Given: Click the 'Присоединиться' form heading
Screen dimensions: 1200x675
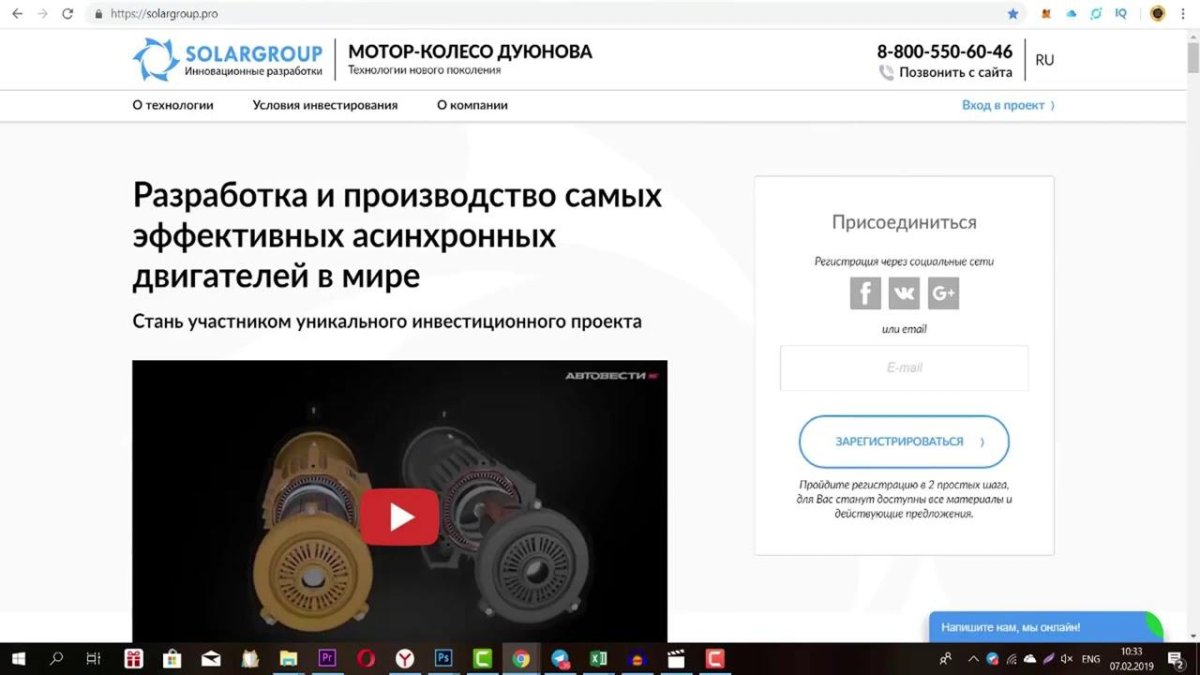Looking at the screenshot, I should coord(904,222).
